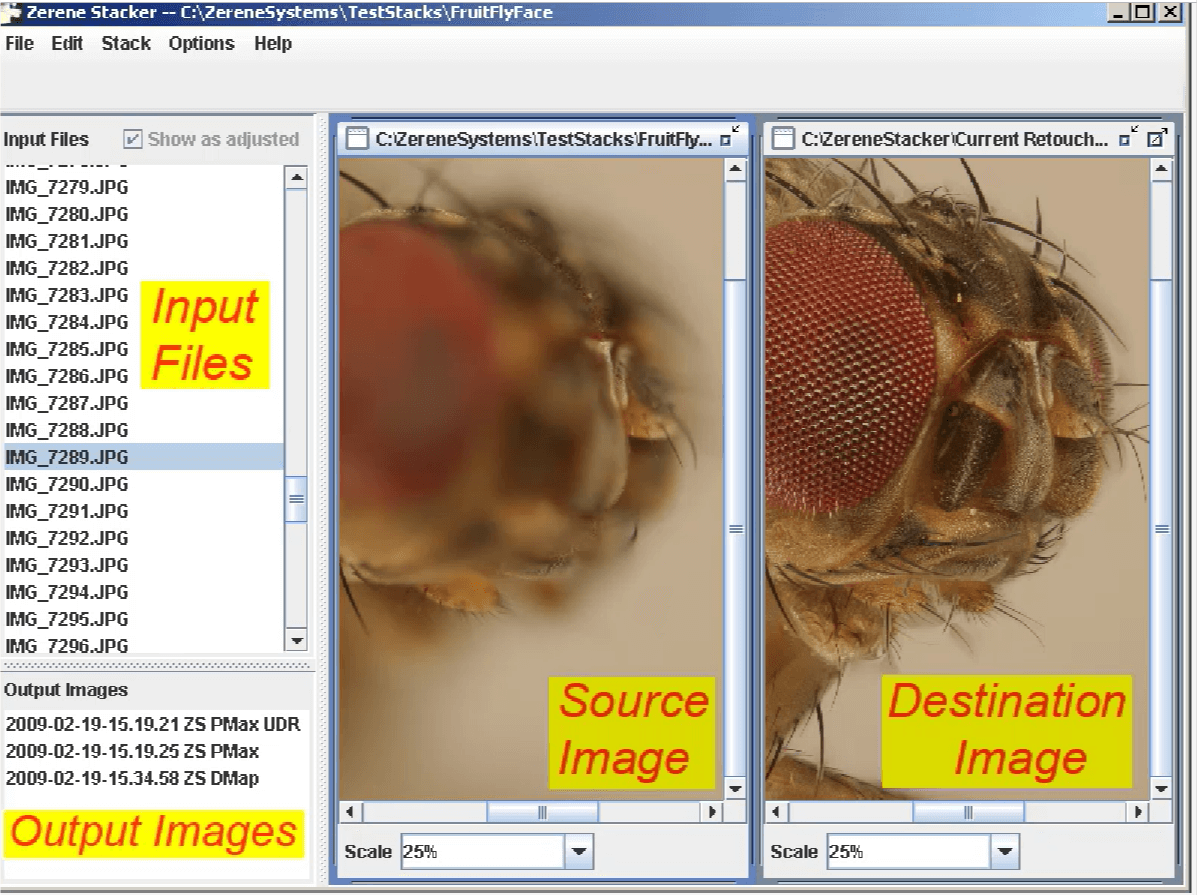Click source image horizontal scrollbar thumb
The height and width of the screenshot is (895, 1197).
[543, 812]
